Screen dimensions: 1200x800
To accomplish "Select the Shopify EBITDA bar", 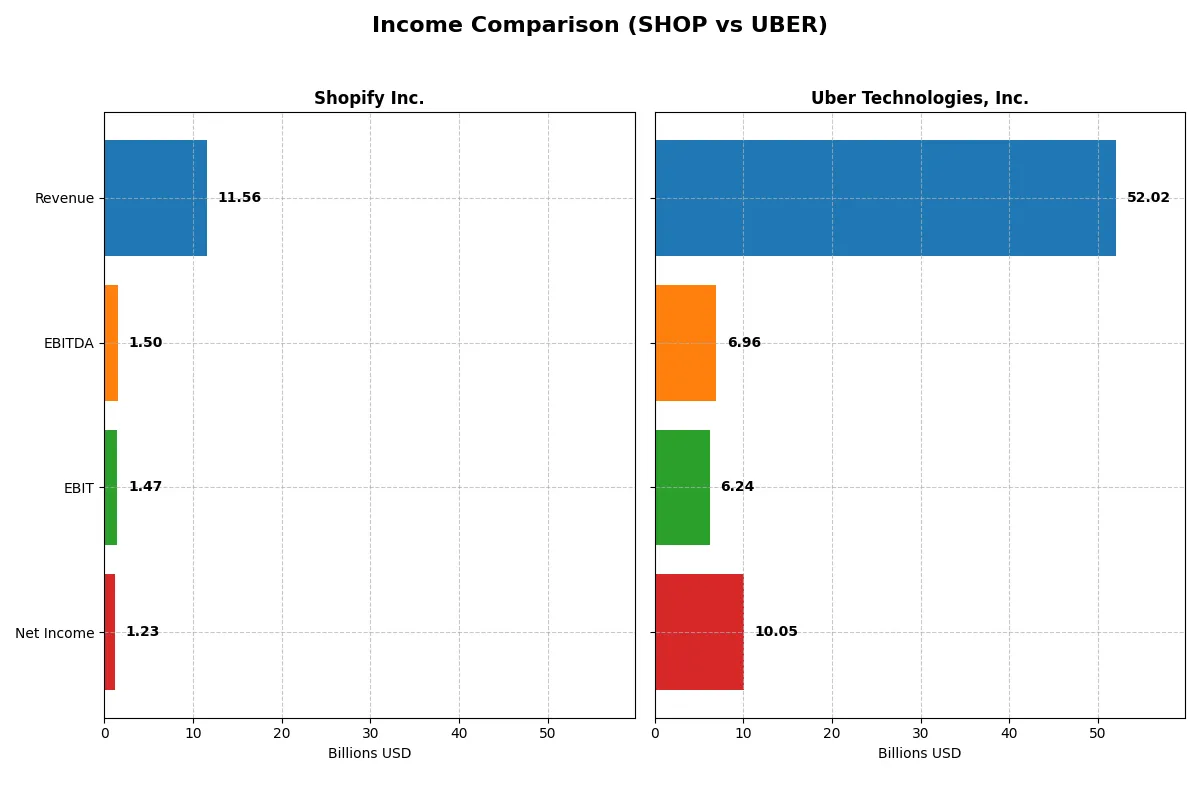I will click(110, 342).
